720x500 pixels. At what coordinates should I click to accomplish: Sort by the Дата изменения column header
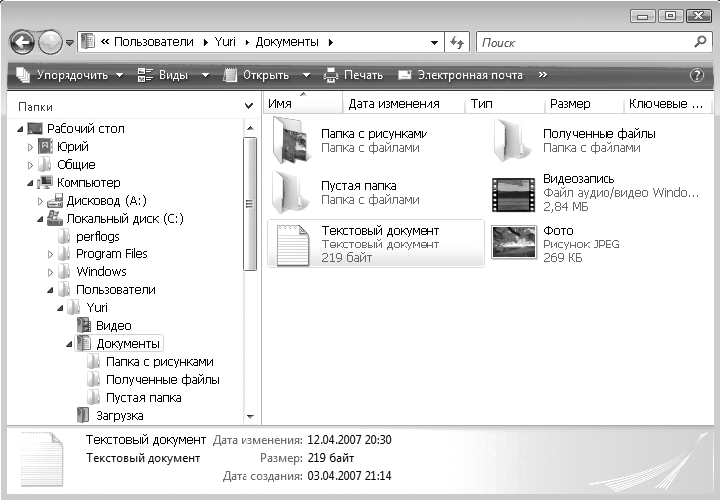(x=393, y=104)
